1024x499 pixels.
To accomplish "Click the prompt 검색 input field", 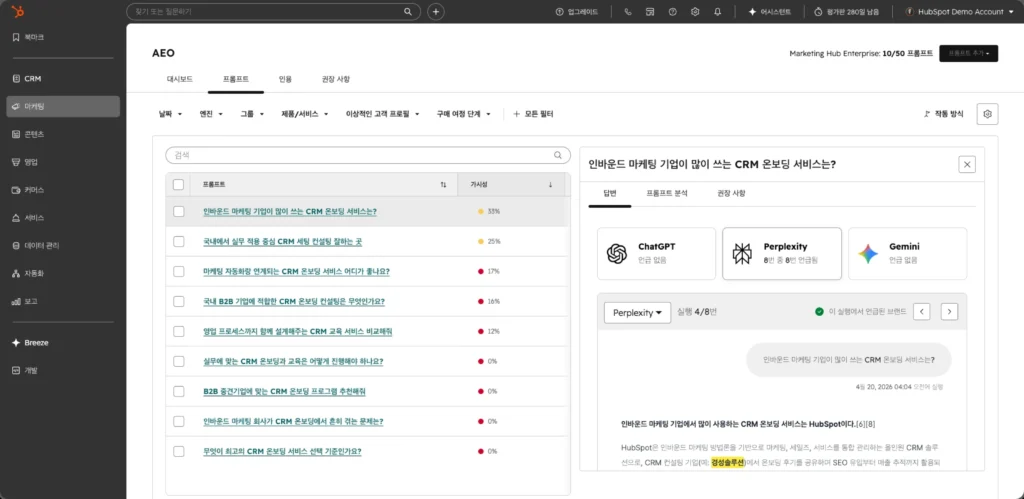I will click(368, 155).
